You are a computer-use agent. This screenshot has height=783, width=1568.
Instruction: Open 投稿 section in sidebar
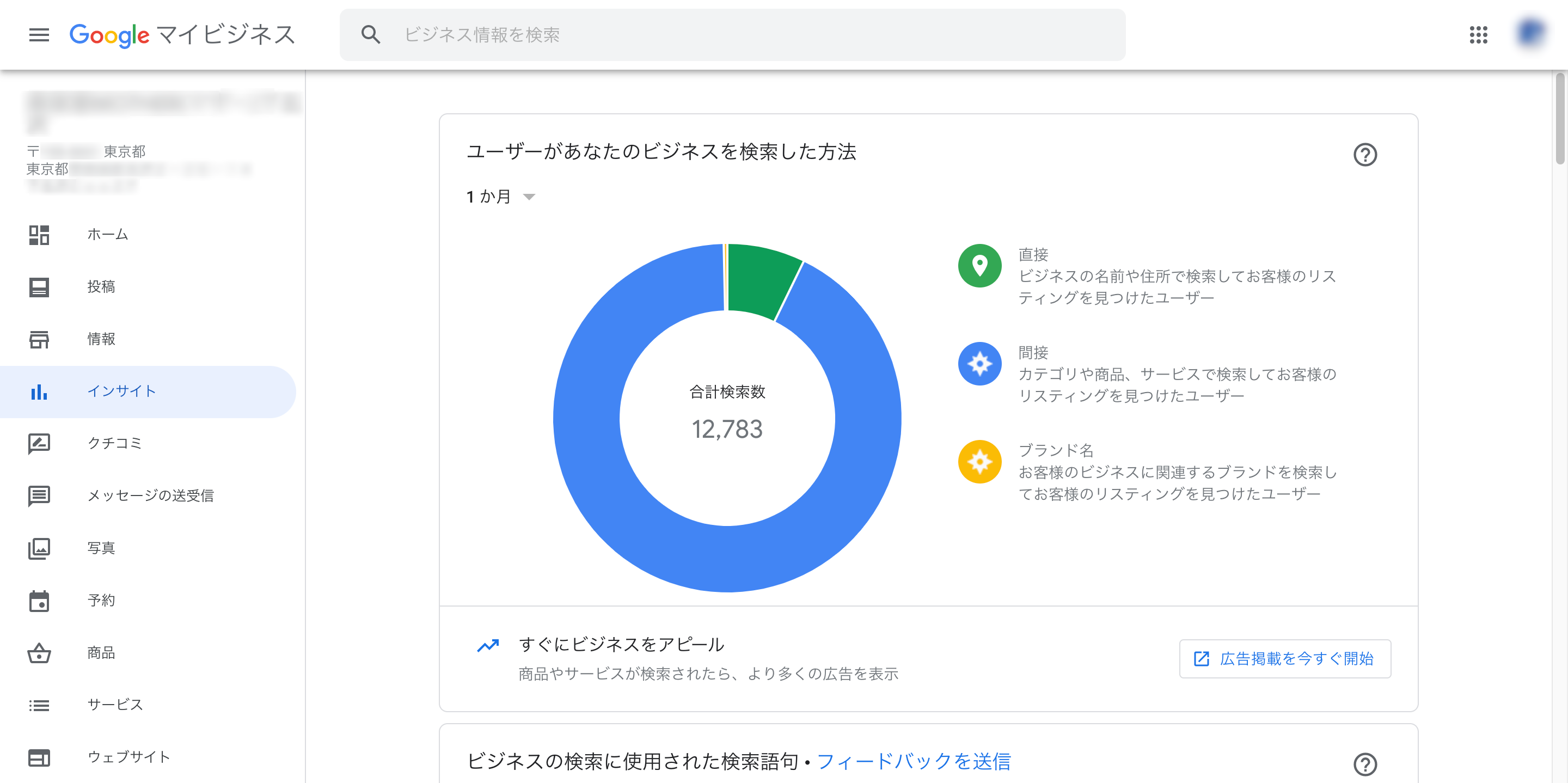click(x=148, y=287)
